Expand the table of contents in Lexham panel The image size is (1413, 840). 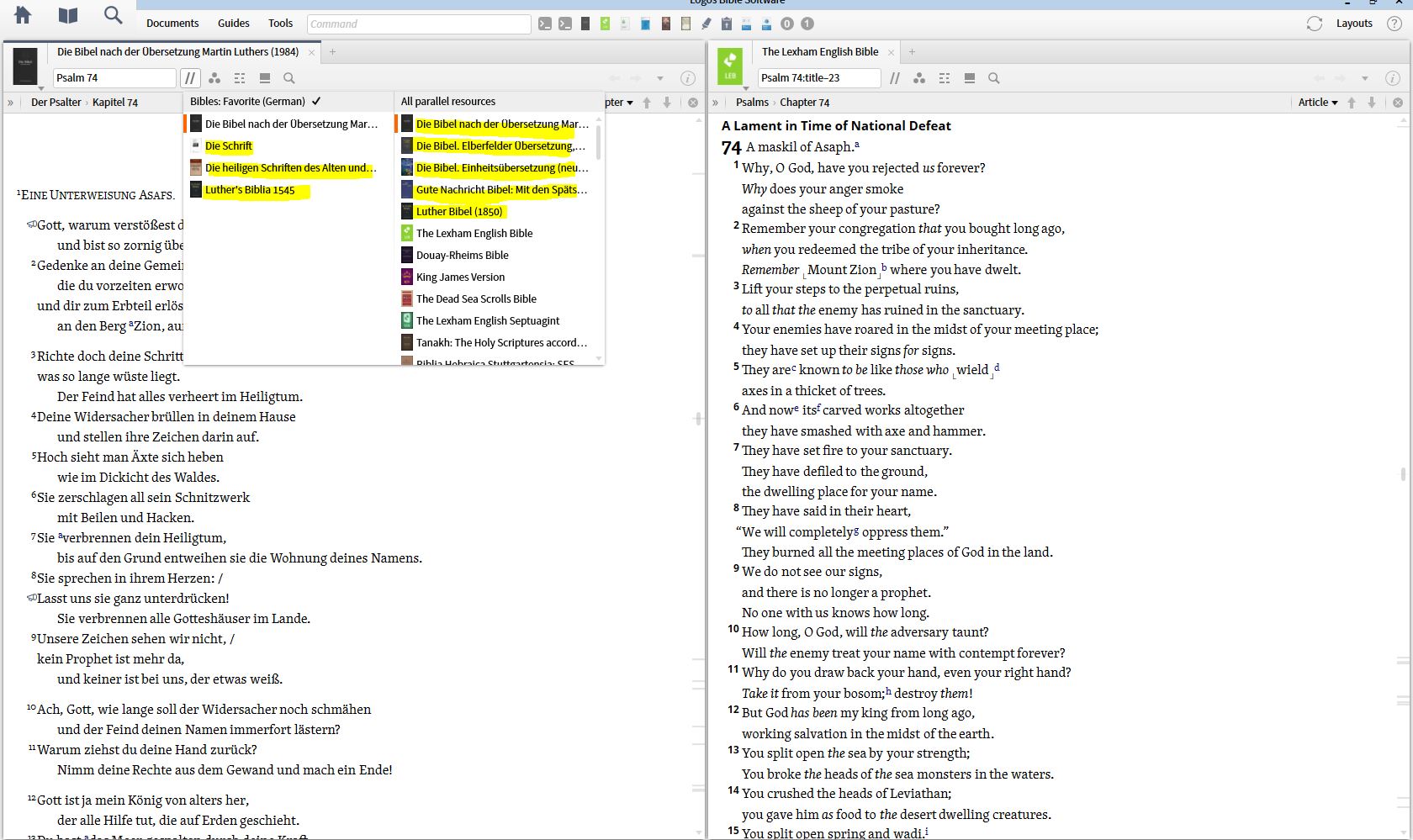716,103
